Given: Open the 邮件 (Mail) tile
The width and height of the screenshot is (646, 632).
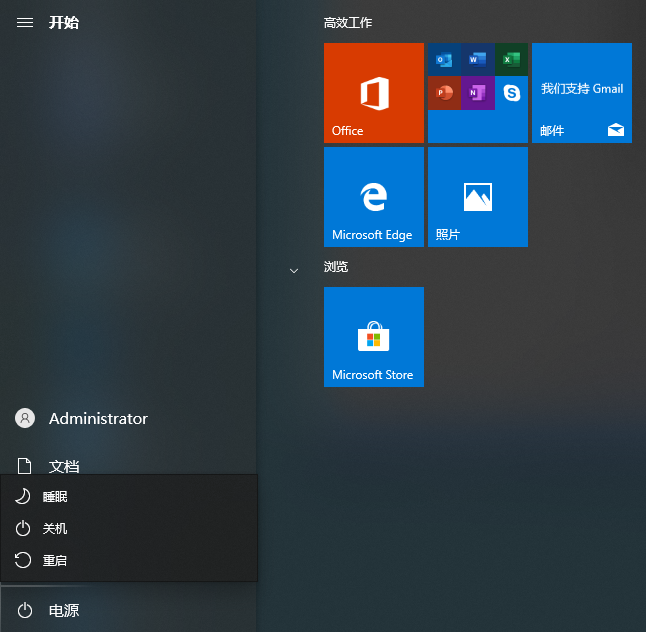Looking at the screenshot, I should pos(582,93).
